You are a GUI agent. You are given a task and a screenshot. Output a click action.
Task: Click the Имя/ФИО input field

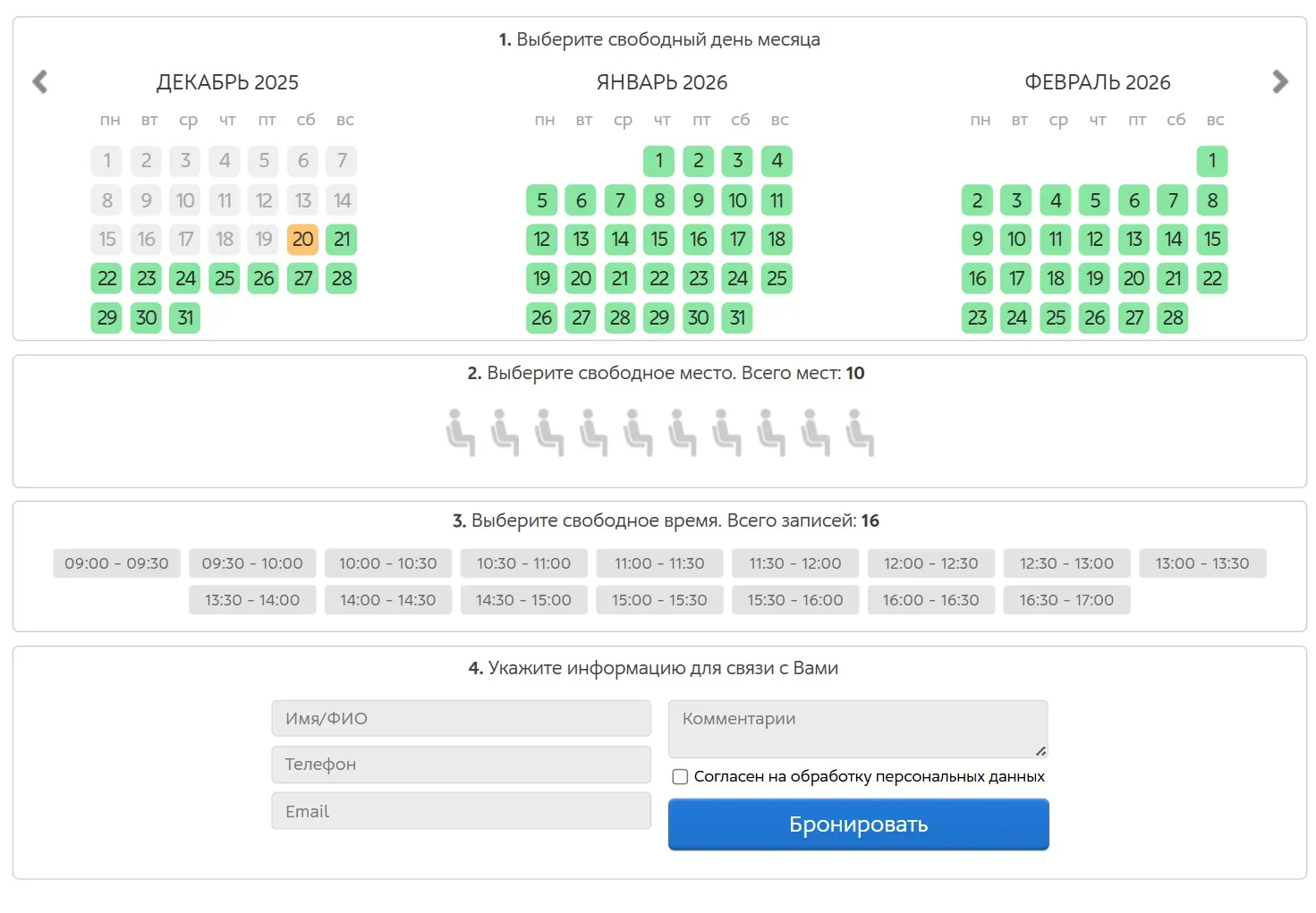click(461, 718)
